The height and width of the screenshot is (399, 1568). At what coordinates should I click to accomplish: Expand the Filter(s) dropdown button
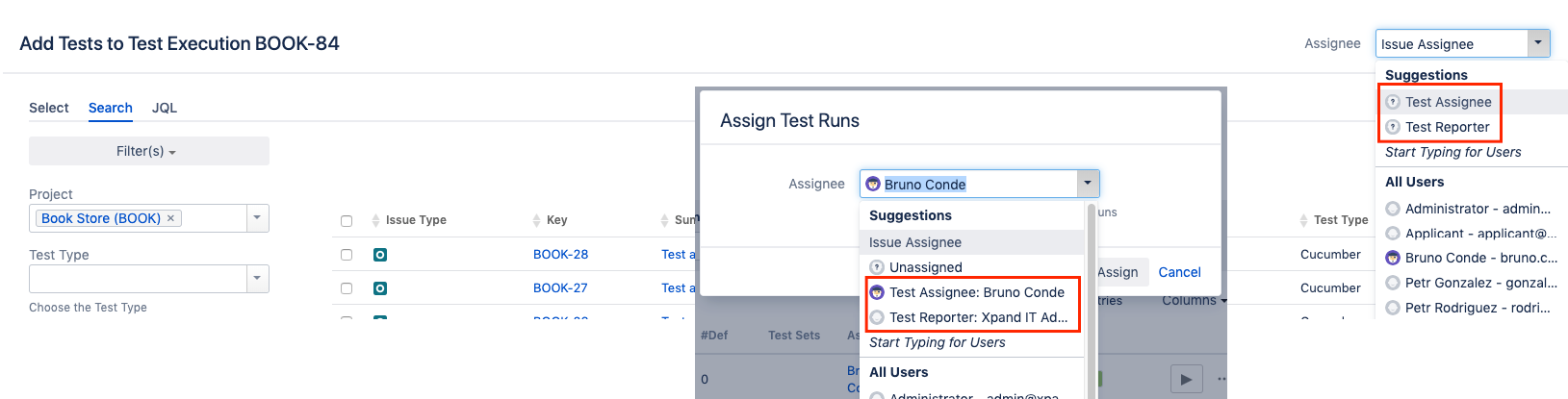tap(148, 151)
